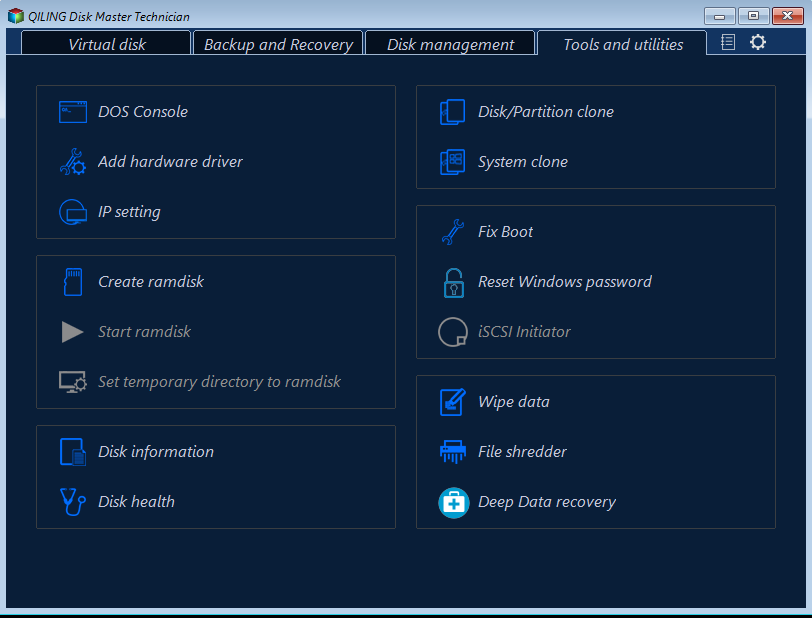
Task: Select the Tools and utilities tab
Action: (622, 44)
